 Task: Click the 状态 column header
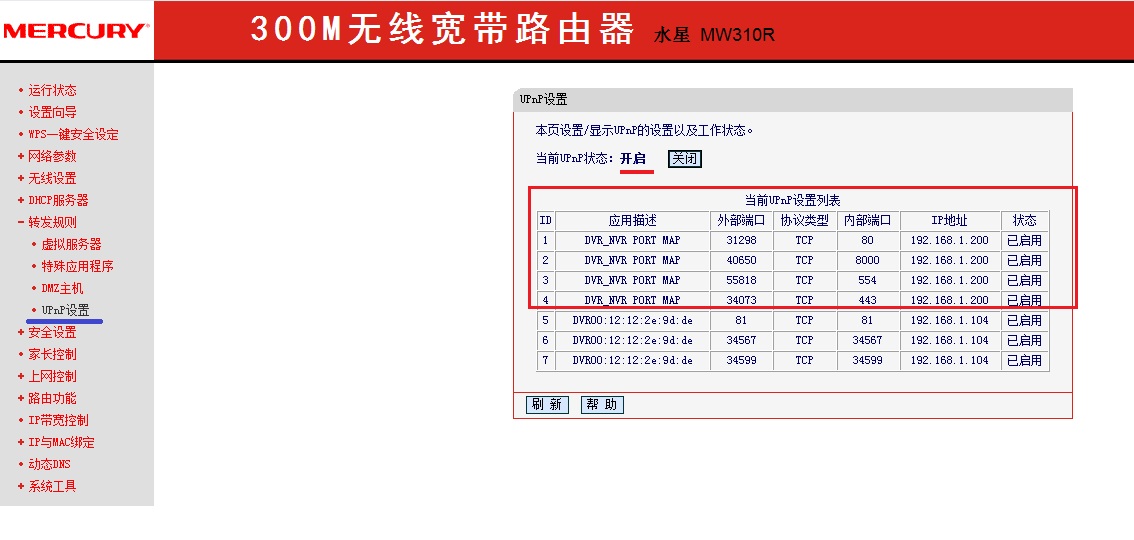(1025, 220)
